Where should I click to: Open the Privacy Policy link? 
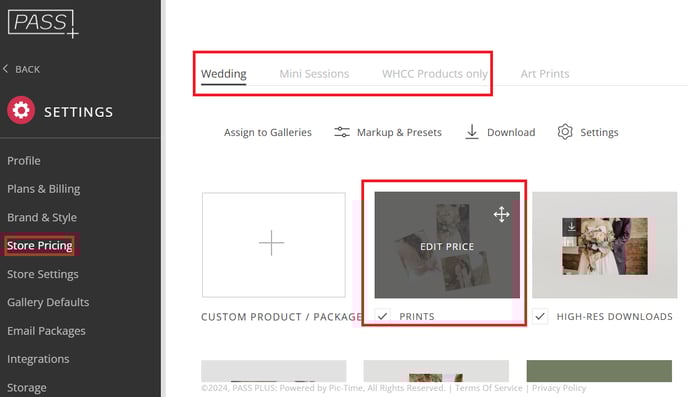(559, 388)
